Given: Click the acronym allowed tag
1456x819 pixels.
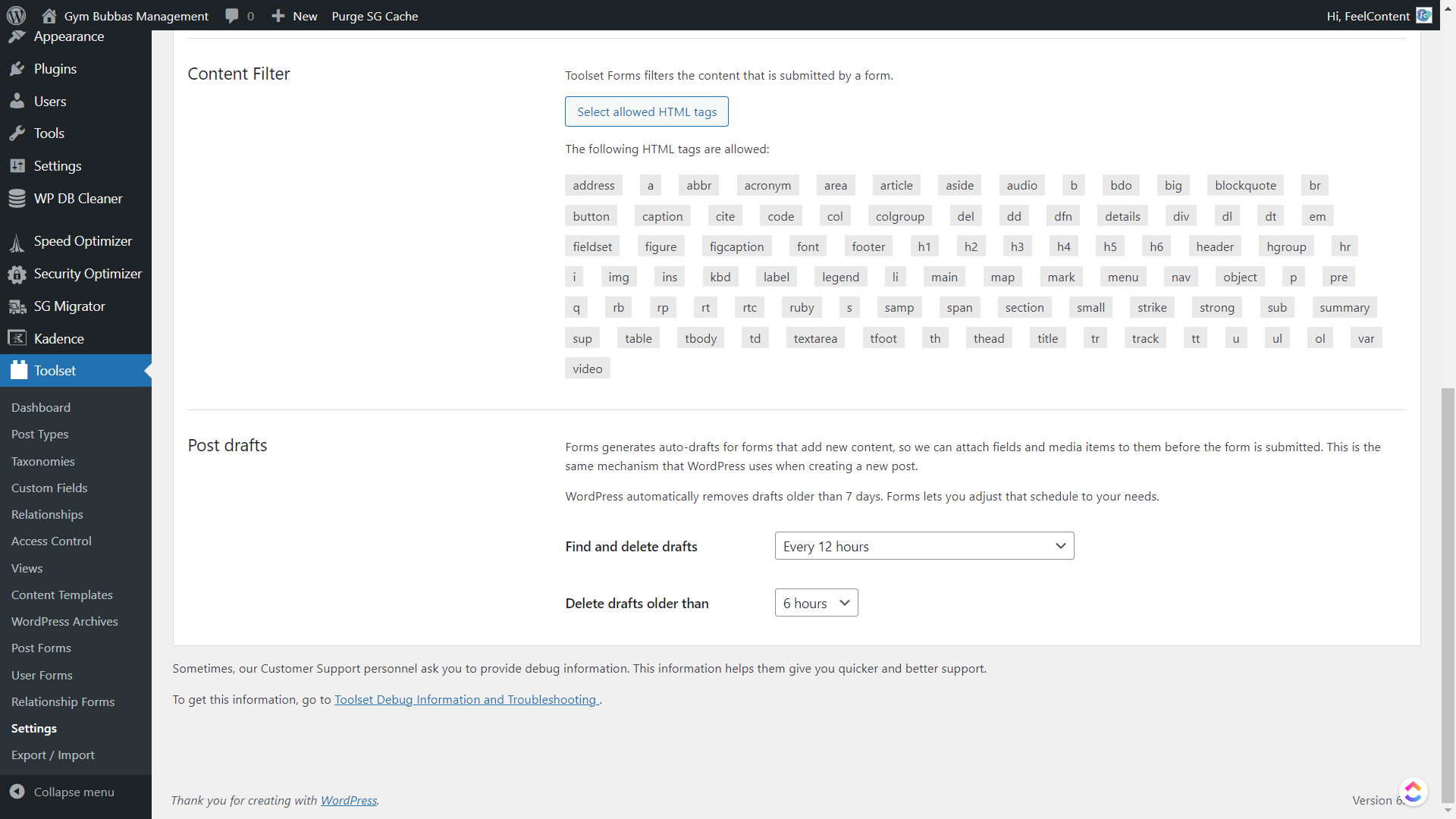Looking at the screenshot, I should 767,185.
